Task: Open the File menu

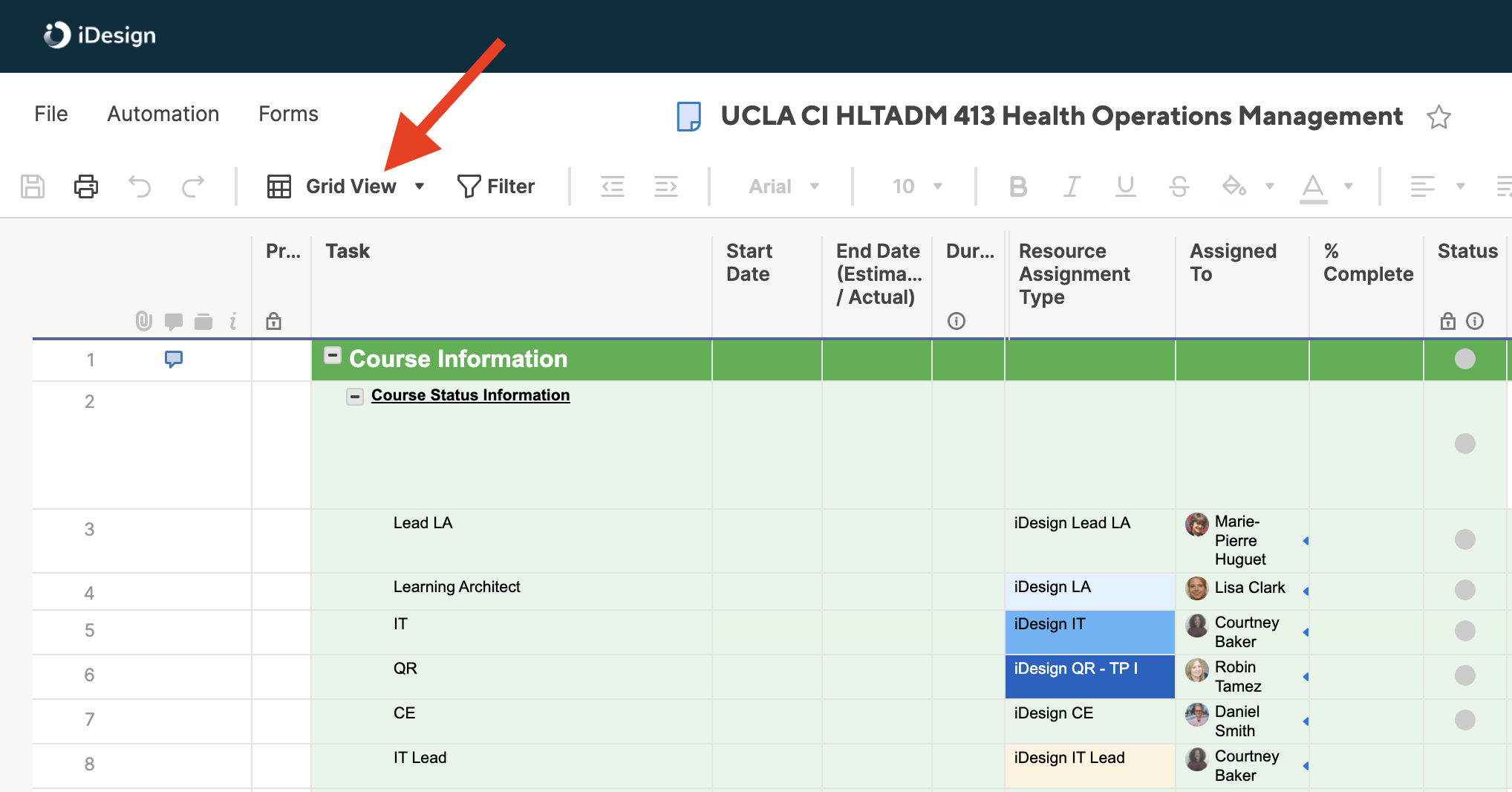Action: 51,114
